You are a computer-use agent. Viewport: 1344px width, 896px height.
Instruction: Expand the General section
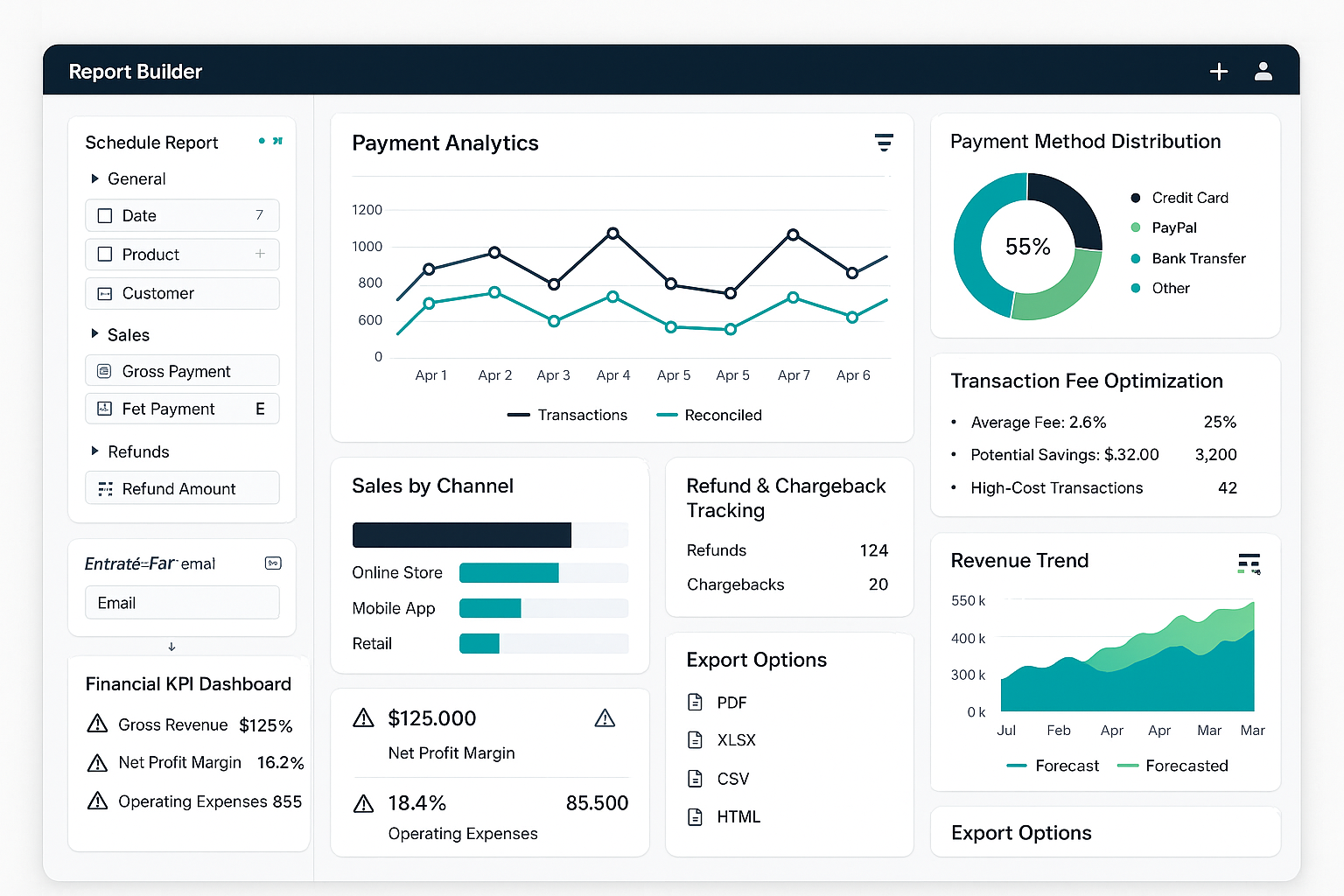97,178
